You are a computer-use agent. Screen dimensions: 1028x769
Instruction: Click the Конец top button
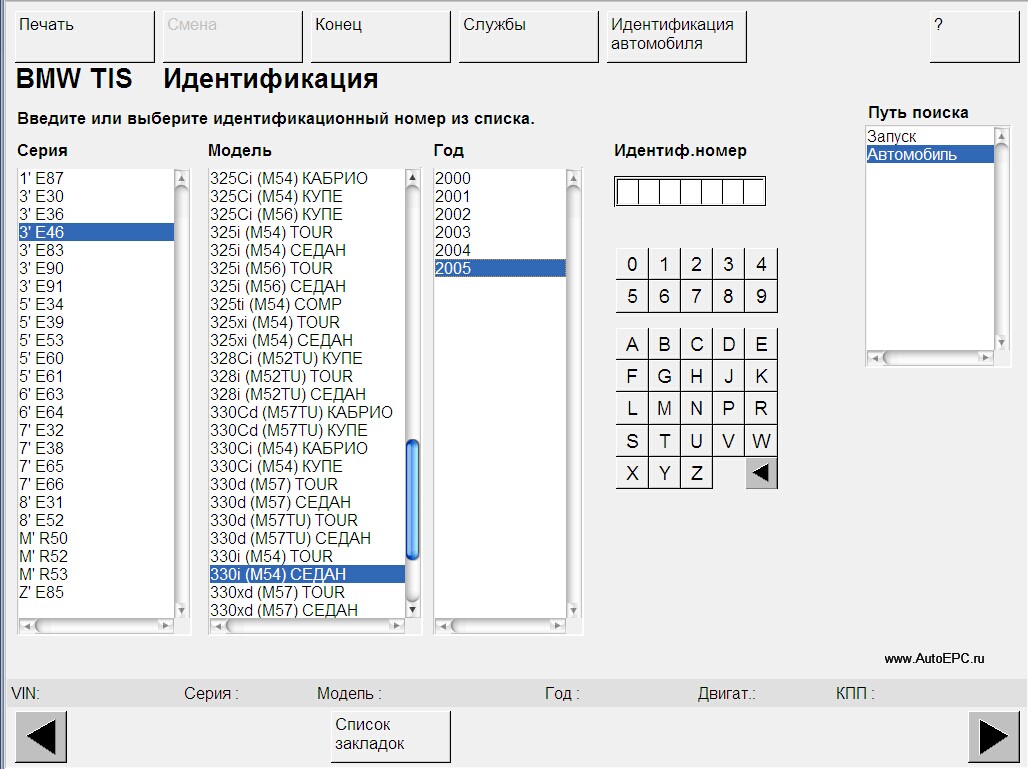point(381,37)
